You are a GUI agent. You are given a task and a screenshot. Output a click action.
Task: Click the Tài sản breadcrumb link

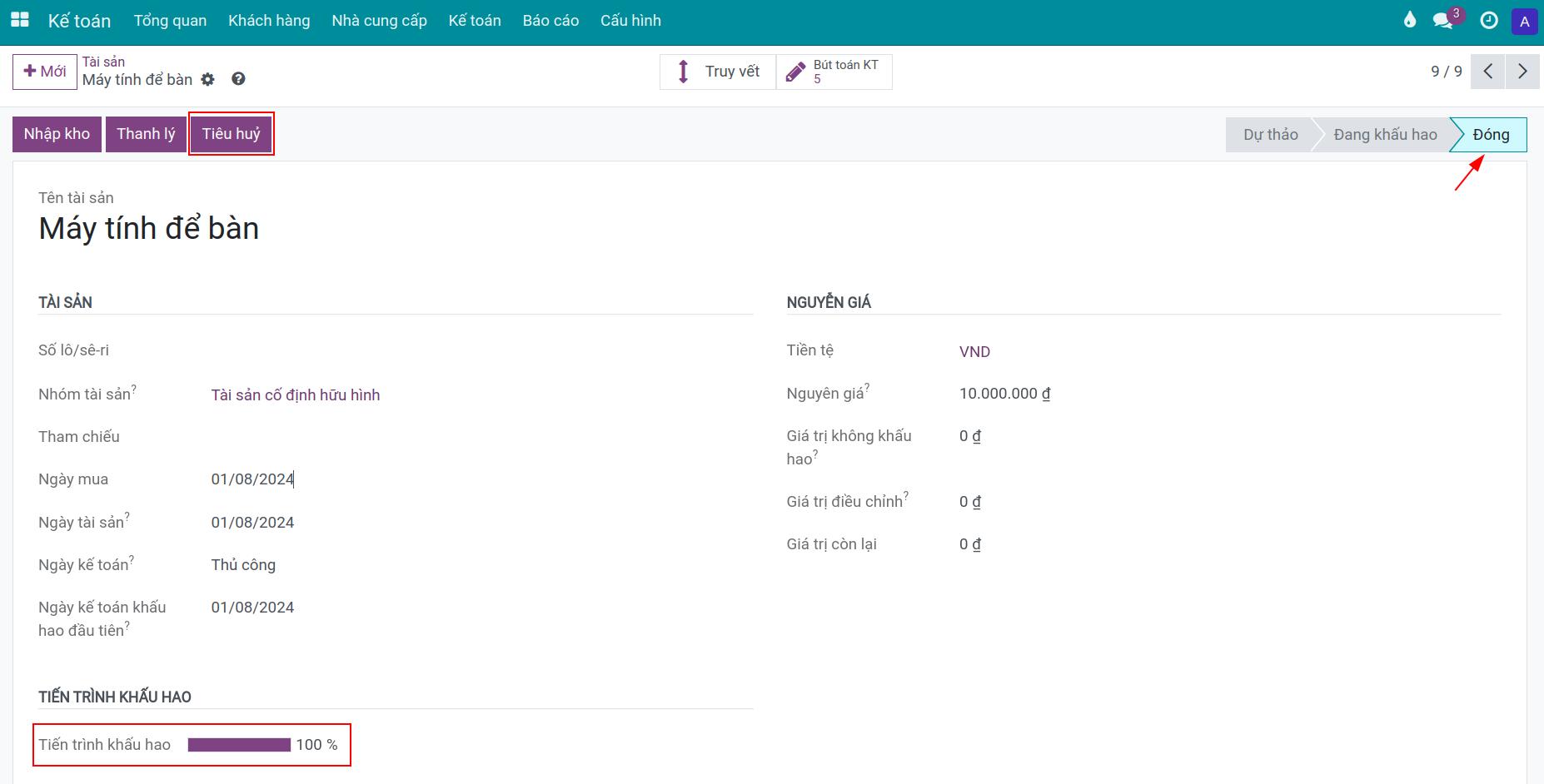[x=103, y=62]
